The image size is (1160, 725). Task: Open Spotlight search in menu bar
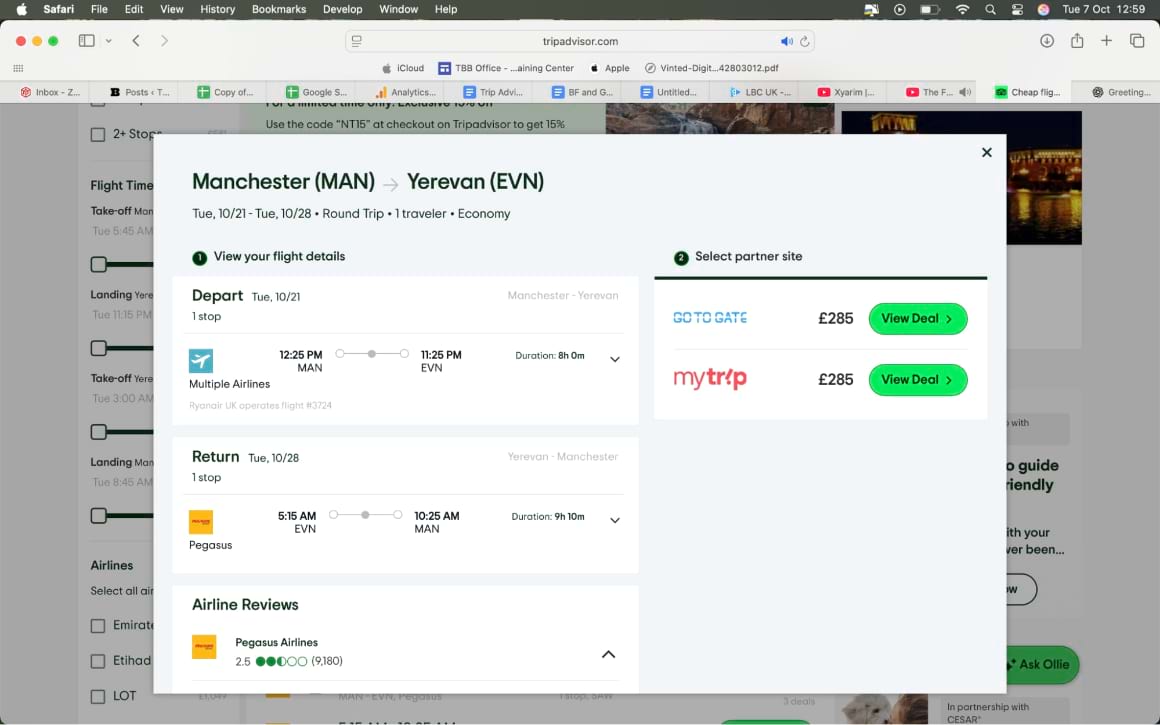click(990, 9)
